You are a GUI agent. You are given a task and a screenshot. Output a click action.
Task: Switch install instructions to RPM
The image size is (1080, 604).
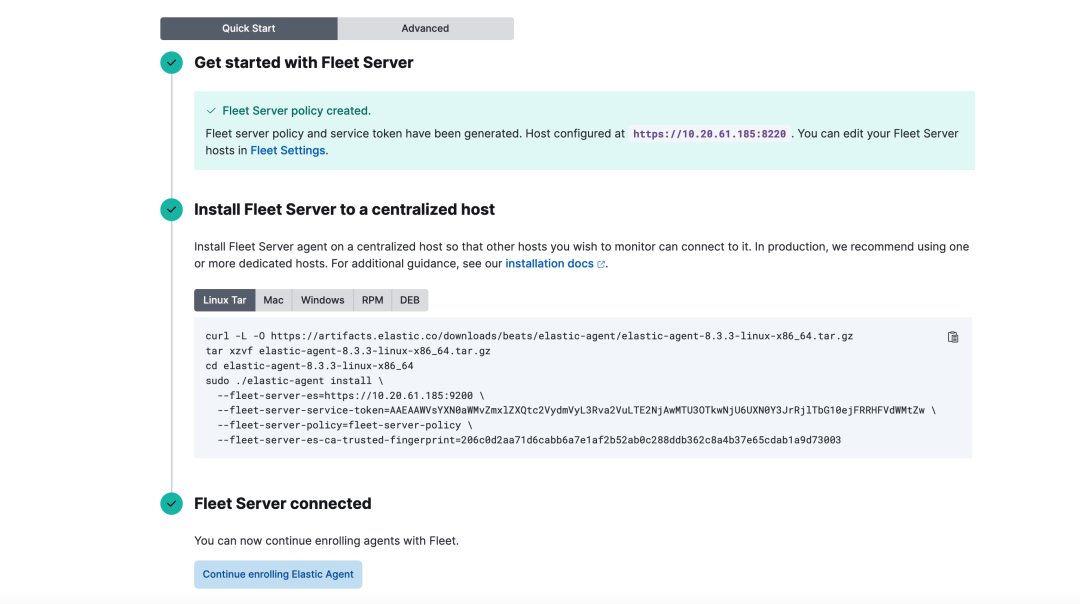click(x=372, y=300)
